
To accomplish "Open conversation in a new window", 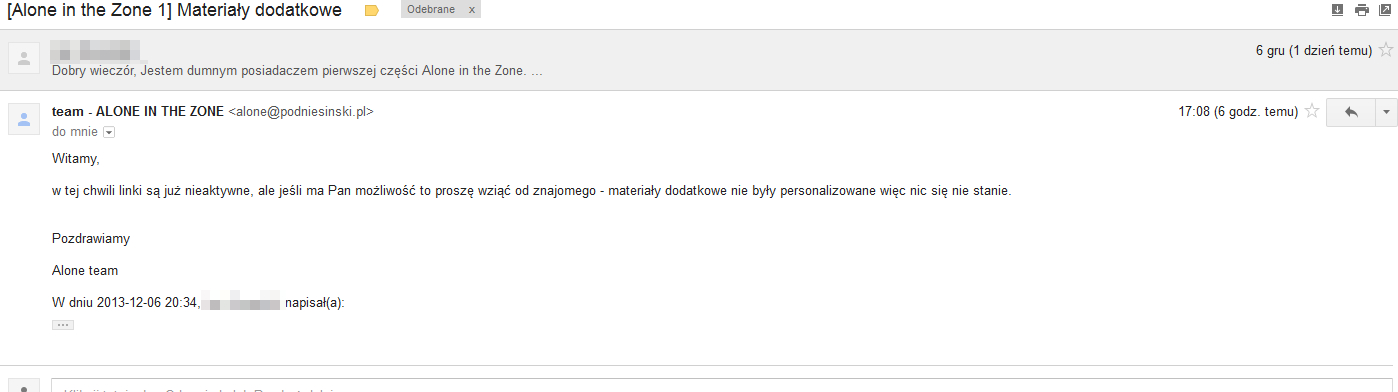I will coord(1385,10).
